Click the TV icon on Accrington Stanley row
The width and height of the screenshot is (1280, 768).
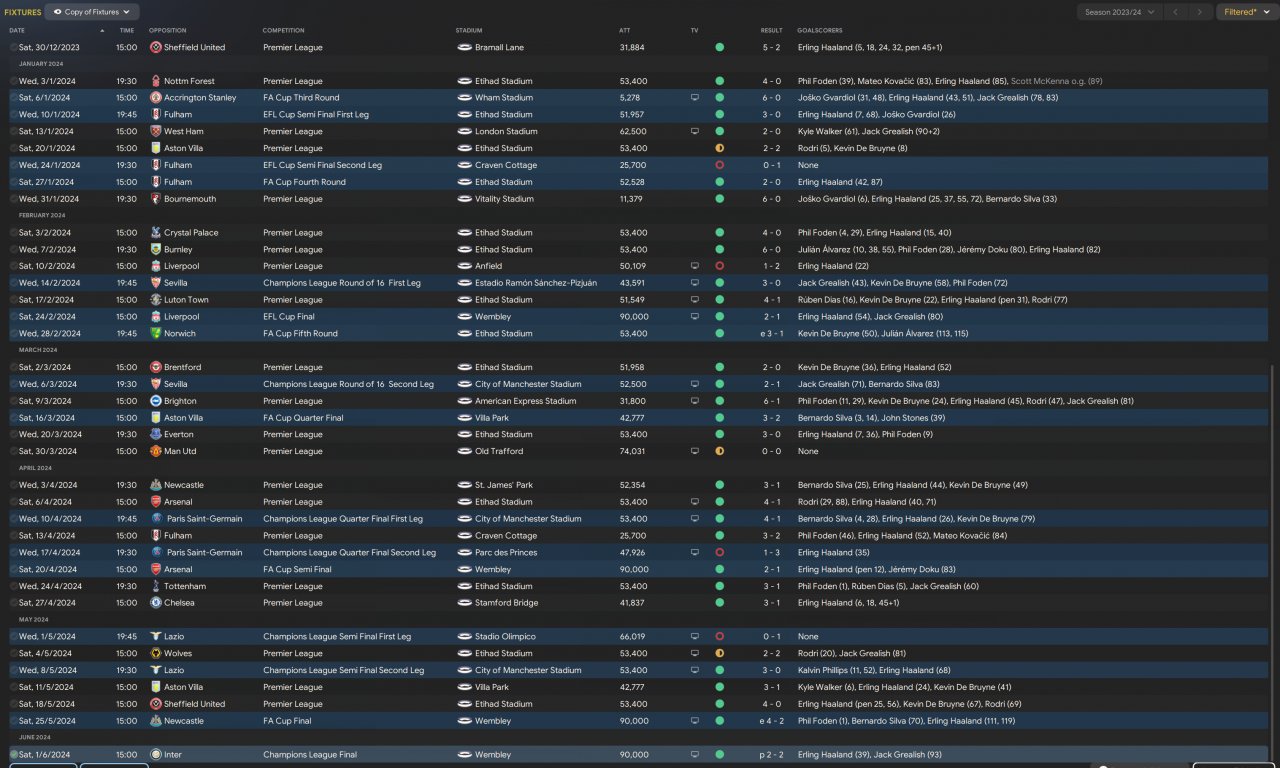pyautogui.click(x=695, y=98)
